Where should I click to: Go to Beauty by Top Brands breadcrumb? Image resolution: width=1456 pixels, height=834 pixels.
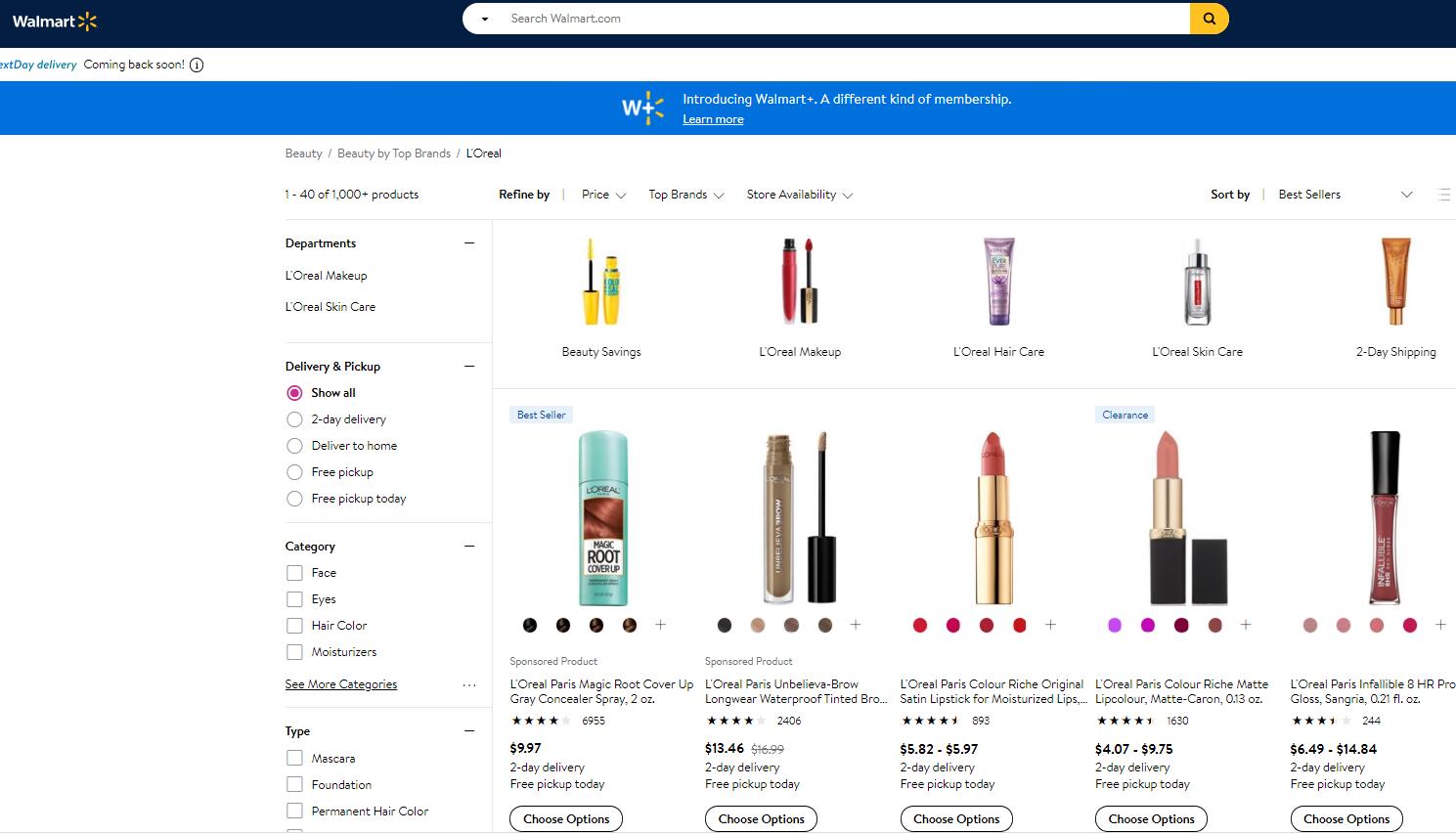[x=393, y=154]
